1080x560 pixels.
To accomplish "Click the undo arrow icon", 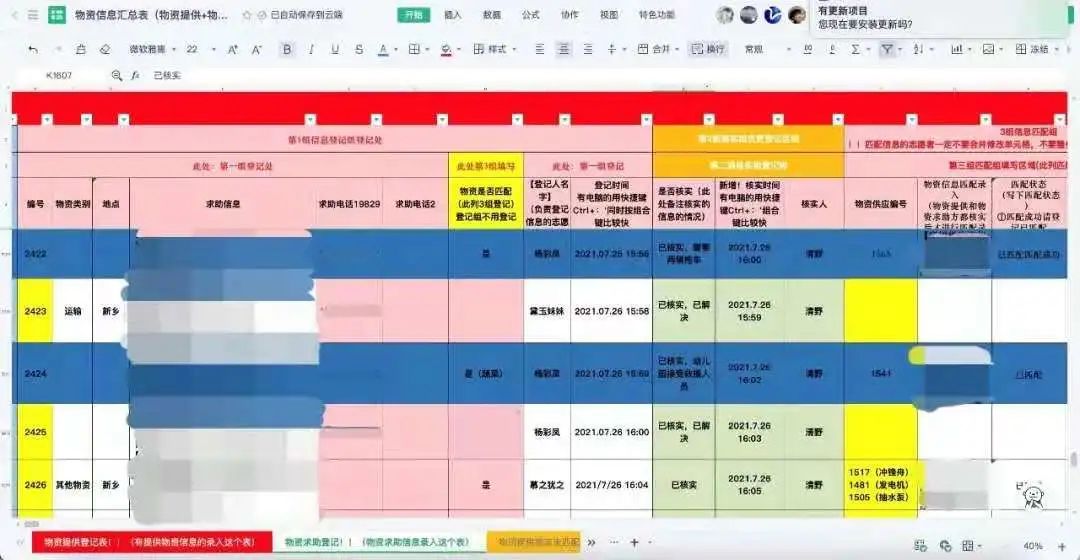I will pos(32,50).
